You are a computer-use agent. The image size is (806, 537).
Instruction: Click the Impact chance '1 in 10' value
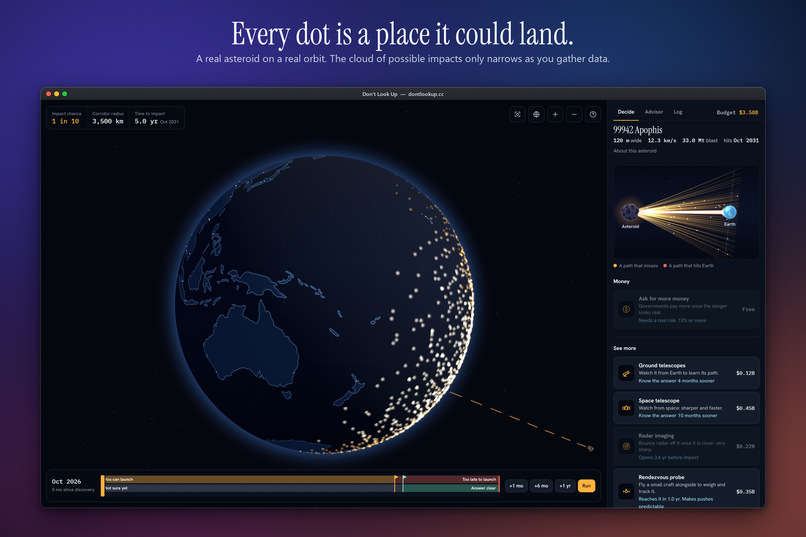[65, 121]
